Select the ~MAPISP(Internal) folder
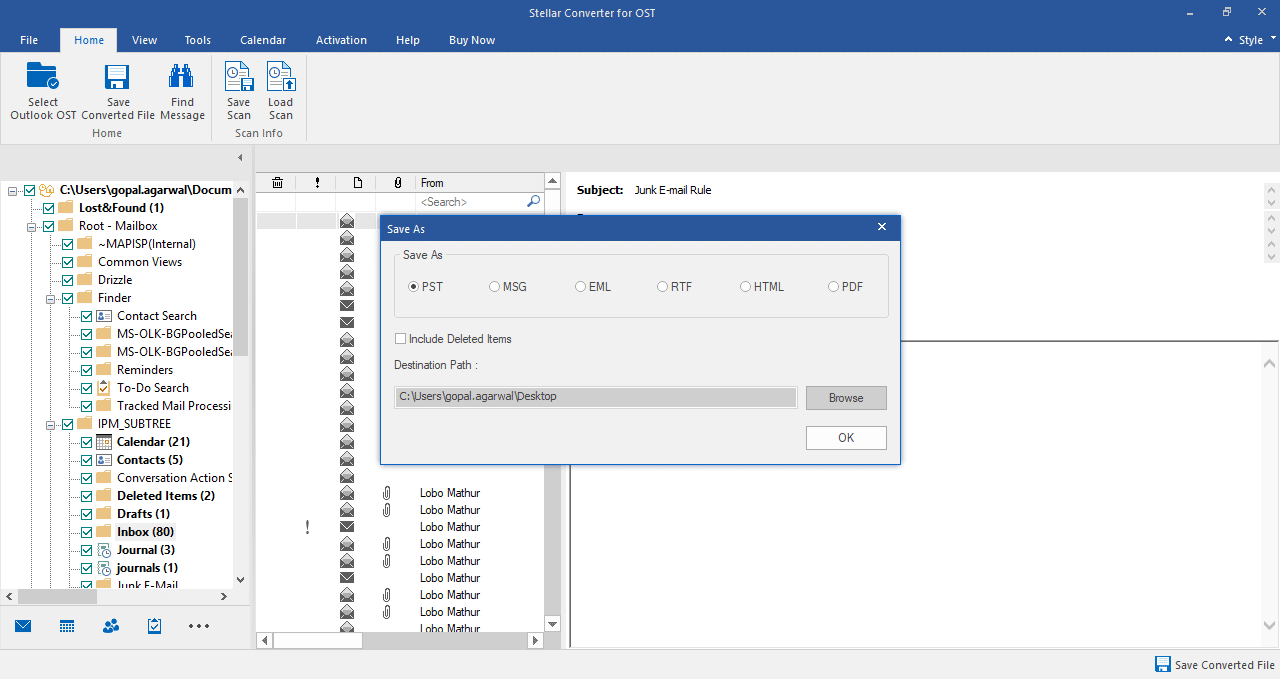1280x679 pixels. coord(147,244)
